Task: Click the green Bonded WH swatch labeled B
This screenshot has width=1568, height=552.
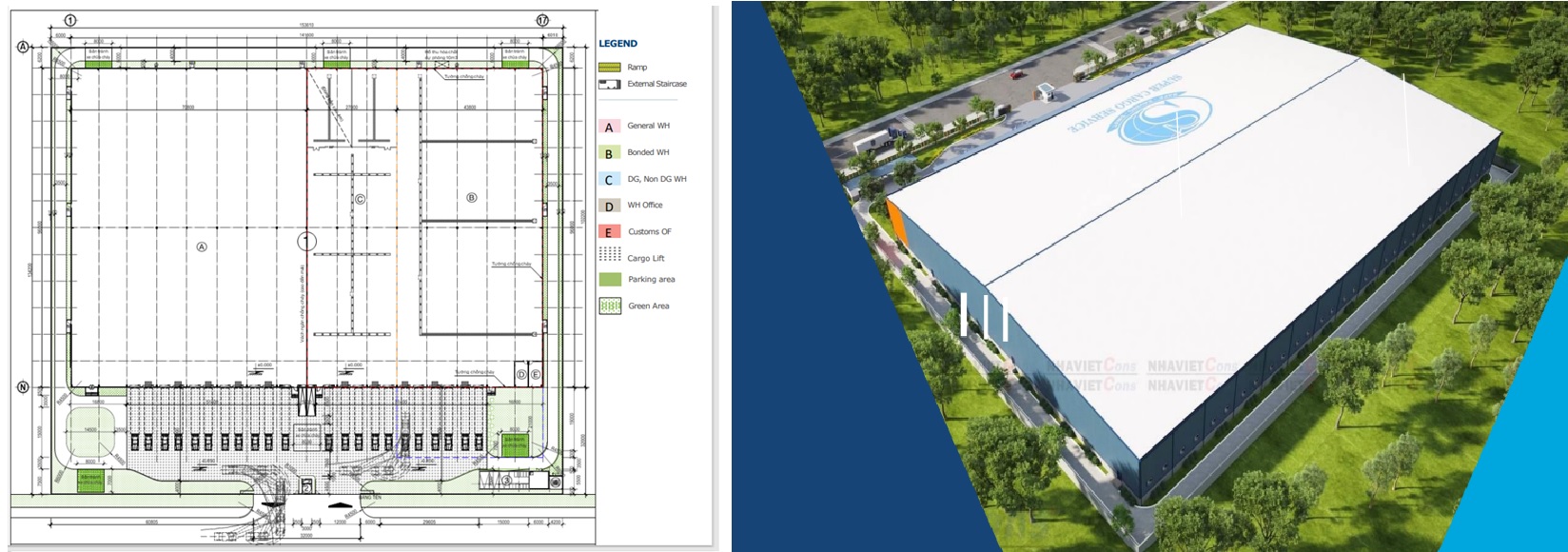Action: coord(609,153)
